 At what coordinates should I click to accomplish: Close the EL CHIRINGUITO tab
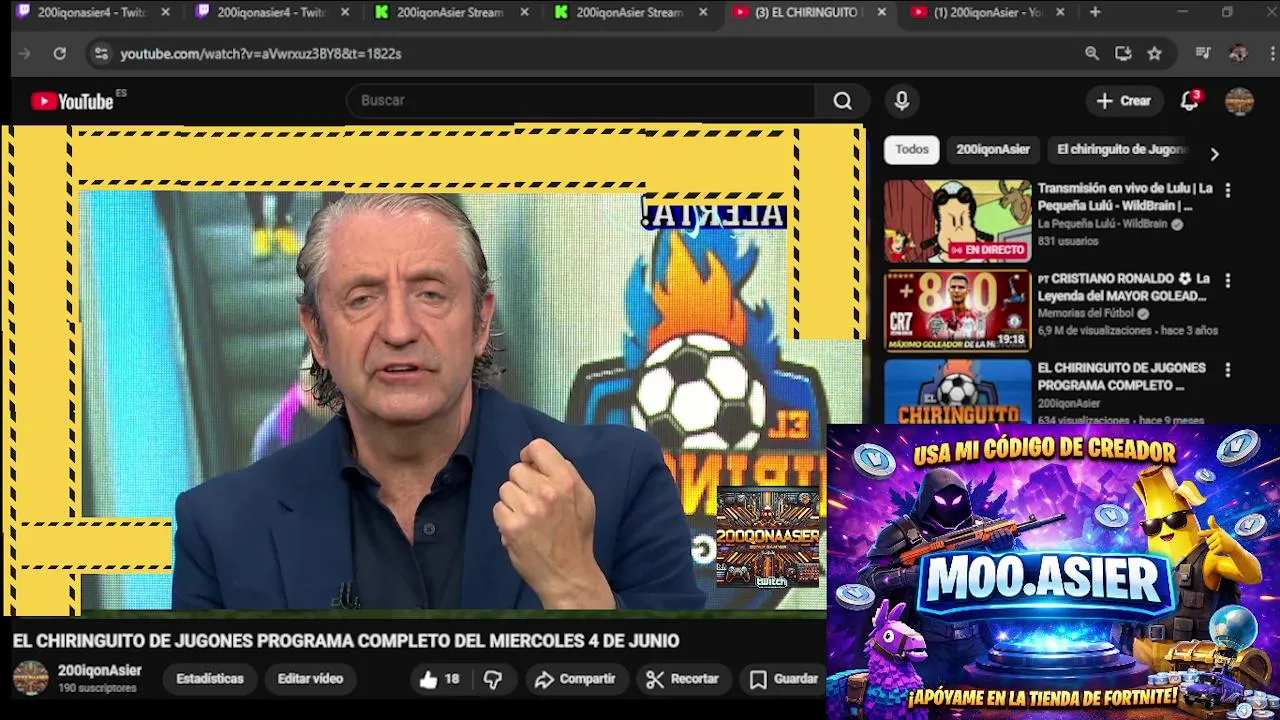pyautogui.click(x=881, y=12)
